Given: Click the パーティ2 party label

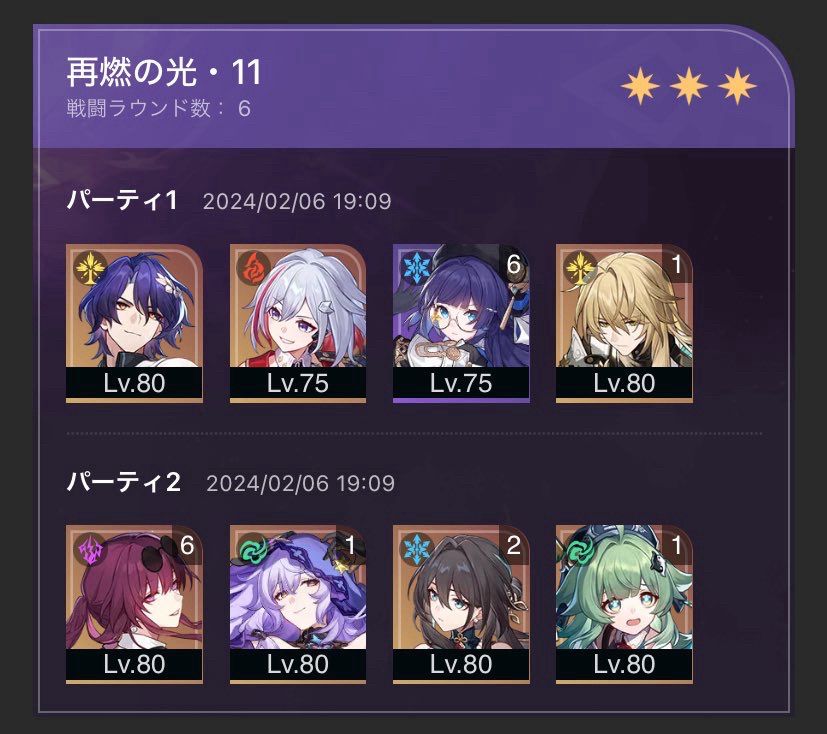Looking at the screenshot, I should pos(124,482).
